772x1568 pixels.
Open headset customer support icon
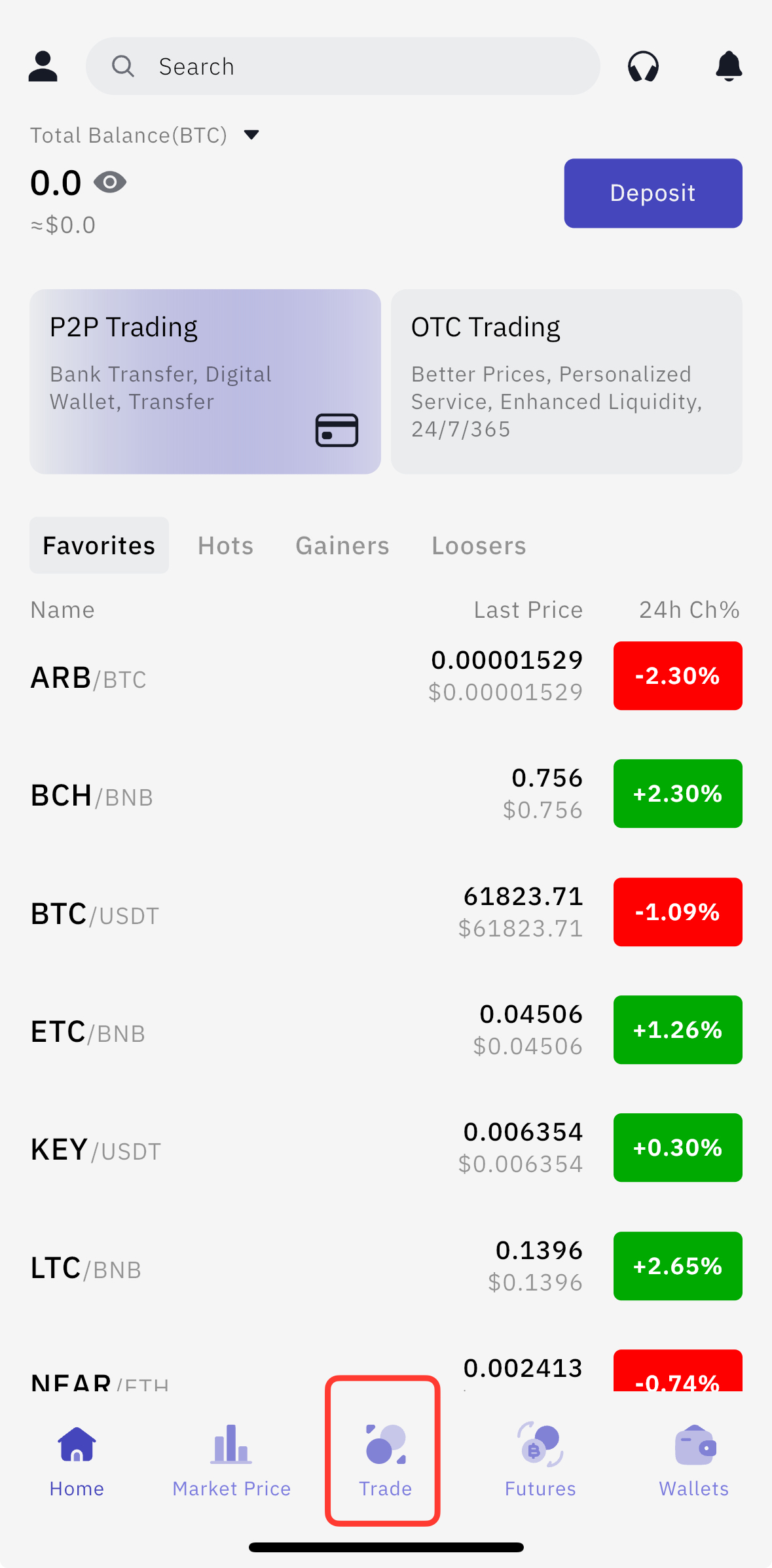(x=643, y=66)
